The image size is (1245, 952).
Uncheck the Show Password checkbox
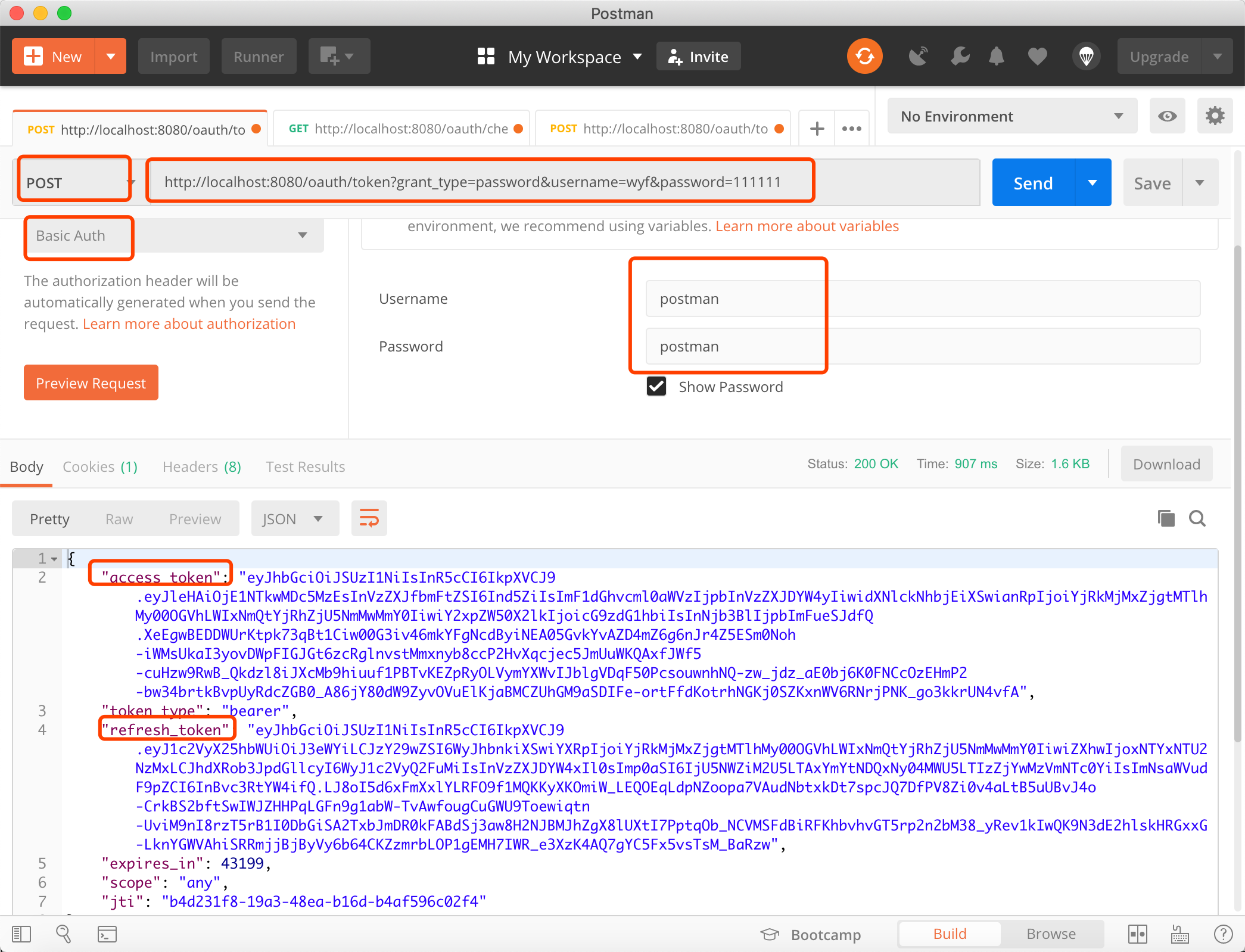click(x=656, y=387)
